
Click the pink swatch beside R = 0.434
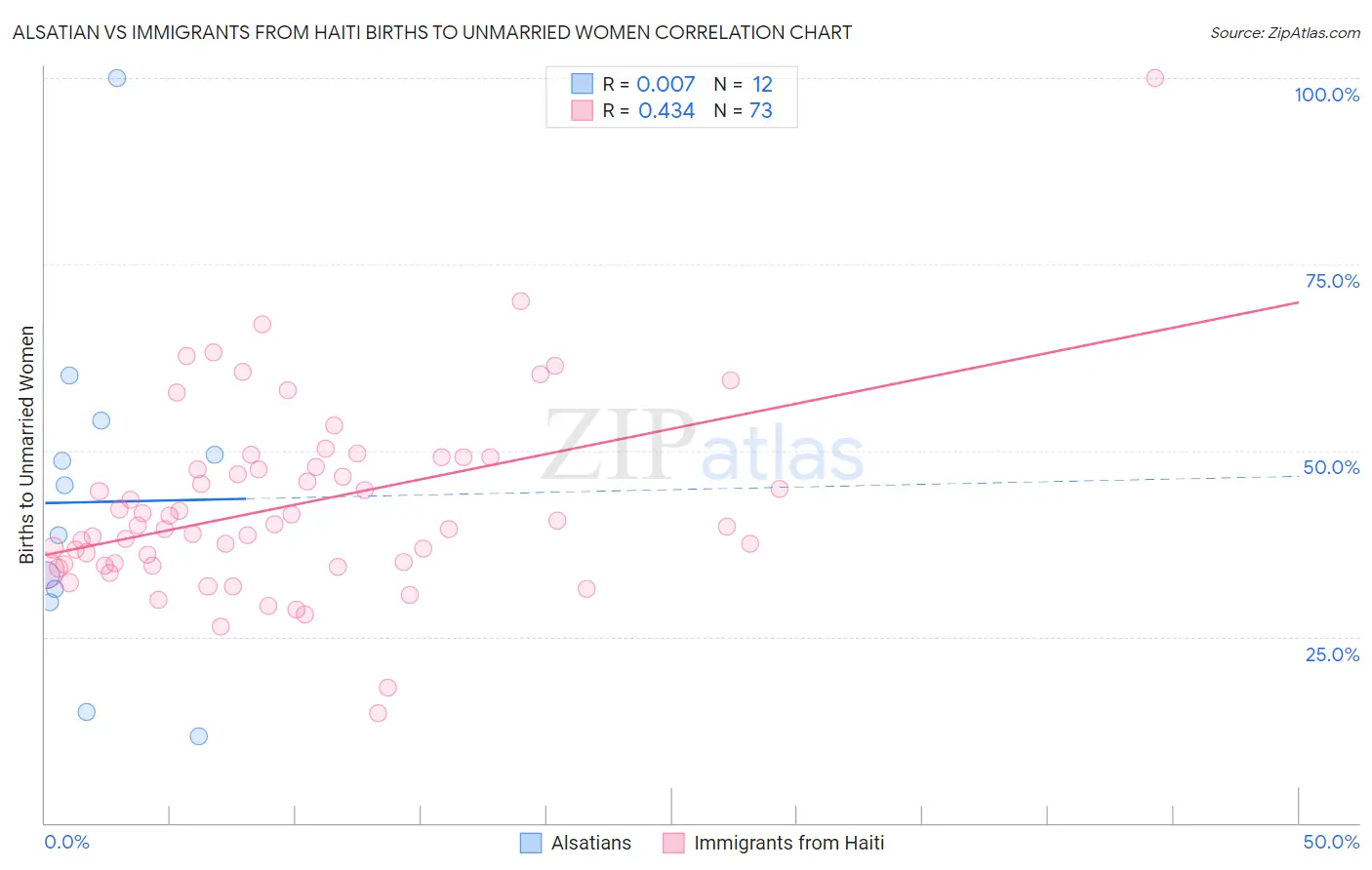[583, 110]
